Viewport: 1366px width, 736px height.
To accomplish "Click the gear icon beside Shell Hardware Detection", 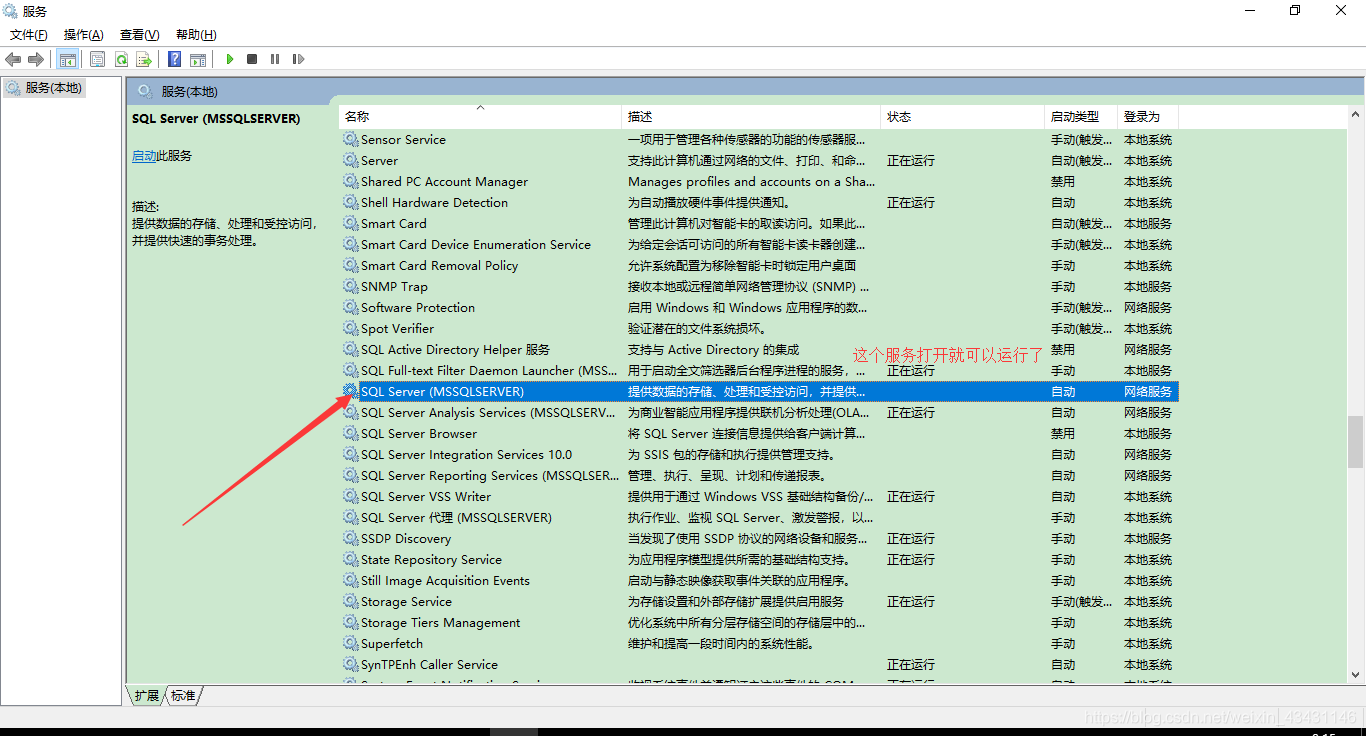I will point(350,202).
